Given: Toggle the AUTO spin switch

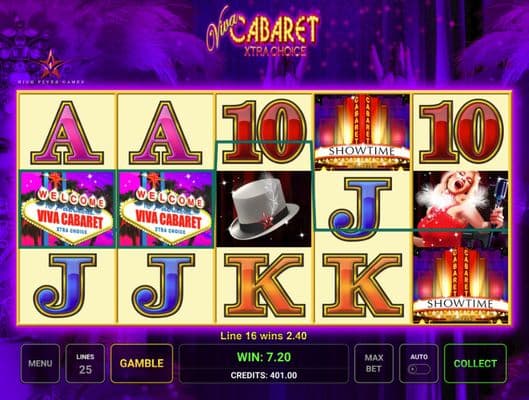Looking at the screenshot, I should pos(419,369).
